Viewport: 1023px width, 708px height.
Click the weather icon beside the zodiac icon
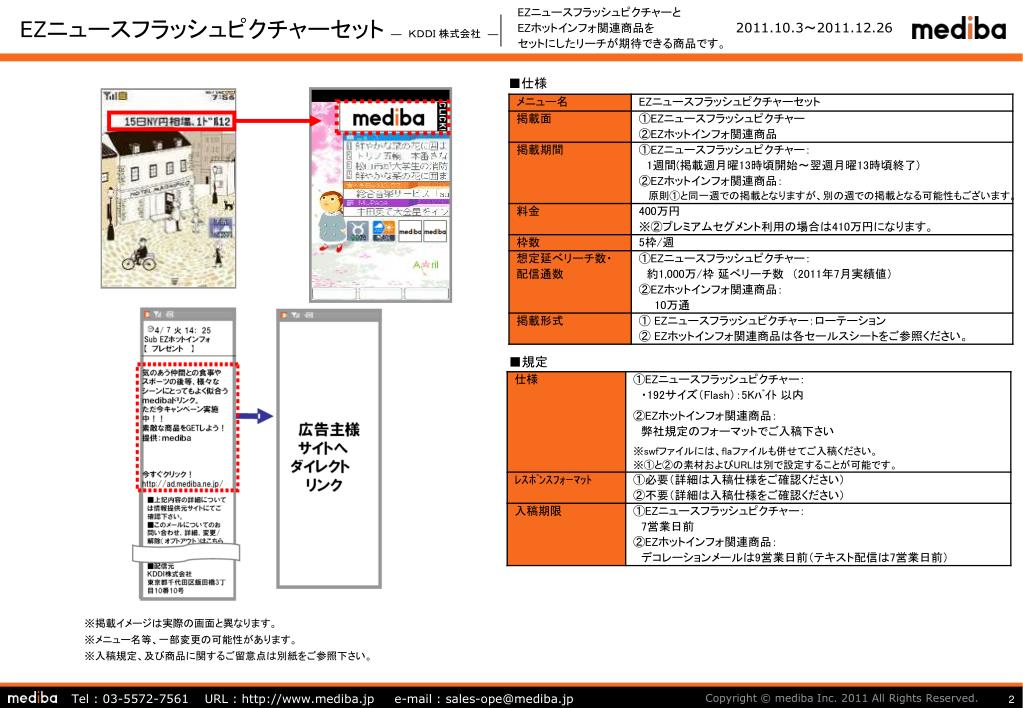[384, 232]
